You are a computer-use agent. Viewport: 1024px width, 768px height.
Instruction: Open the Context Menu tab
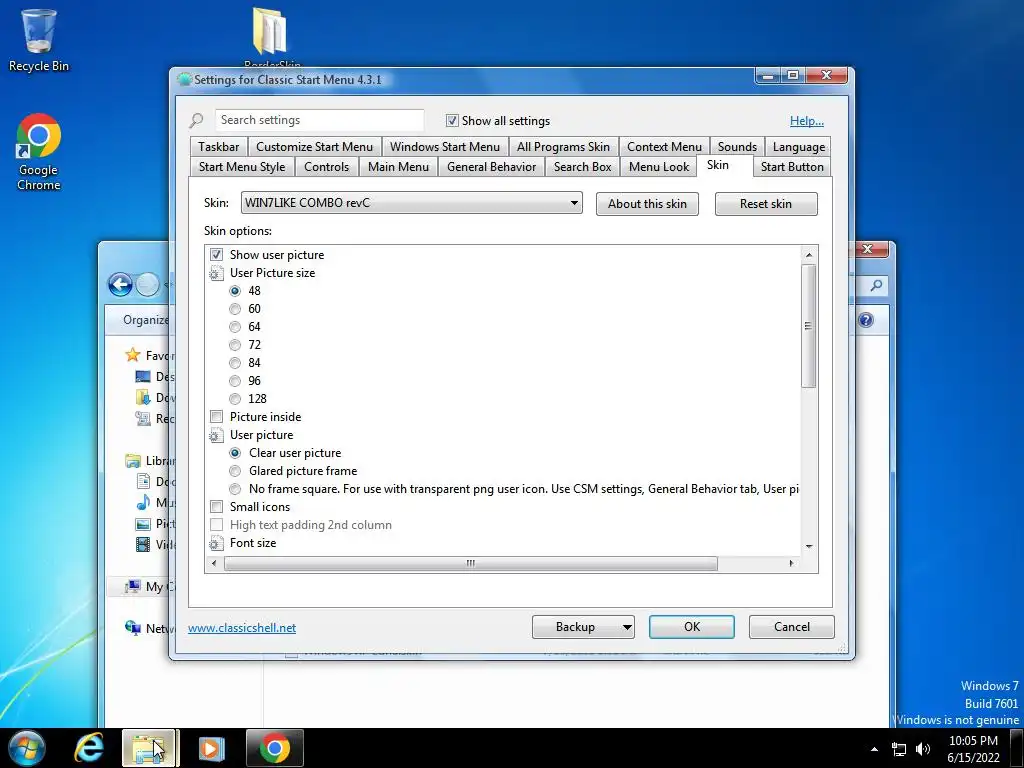(664, 147)
